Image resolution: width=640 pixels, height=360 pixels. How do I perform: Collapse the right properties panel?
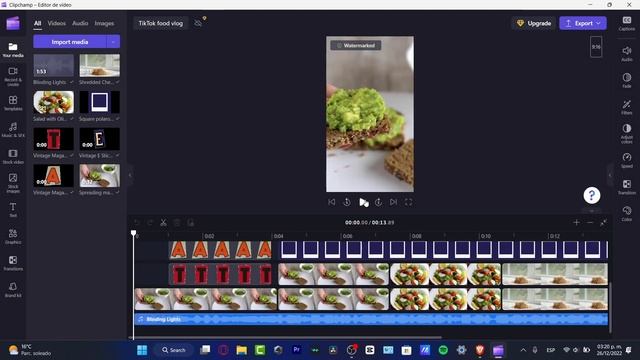[610, 175]
